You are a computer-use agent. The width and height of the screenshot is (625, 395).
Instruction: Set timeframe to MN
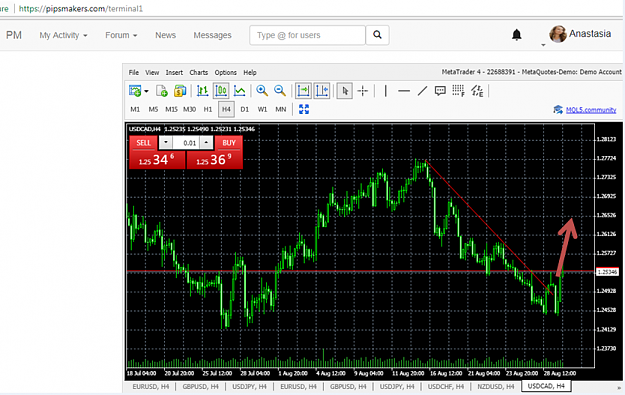[281, 109]
